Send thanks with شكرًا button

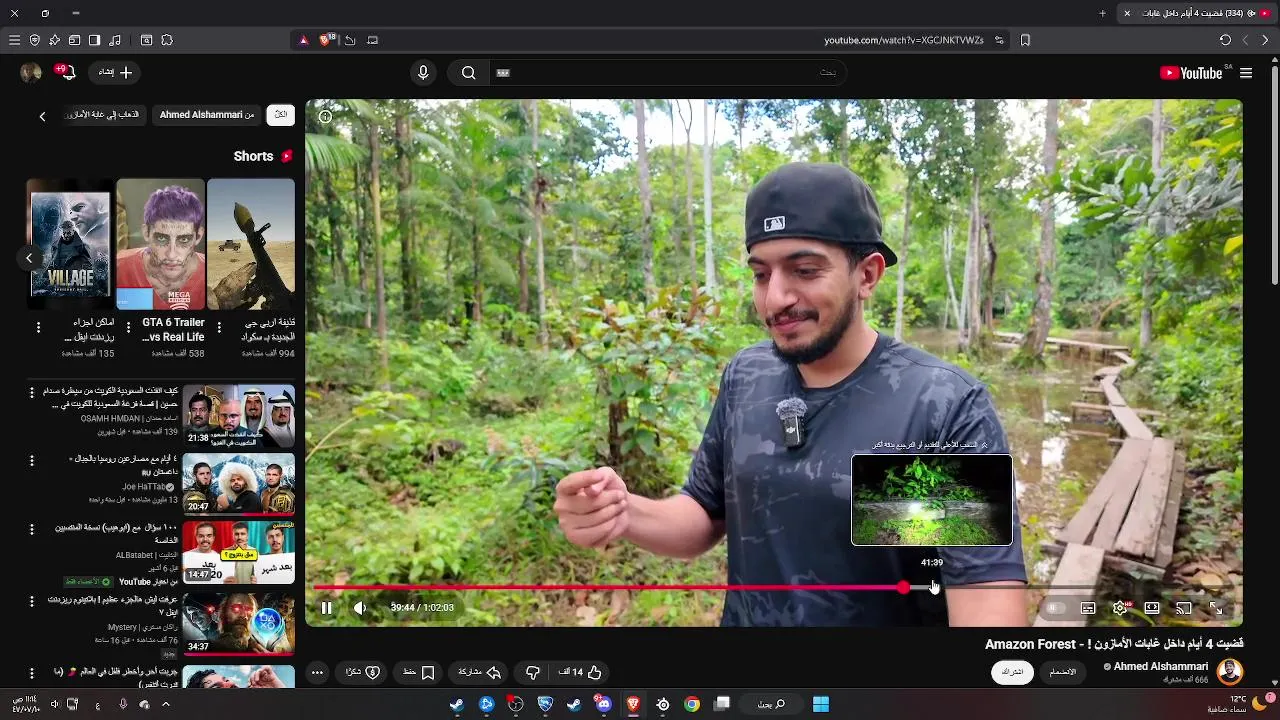[x=363, y=672]
